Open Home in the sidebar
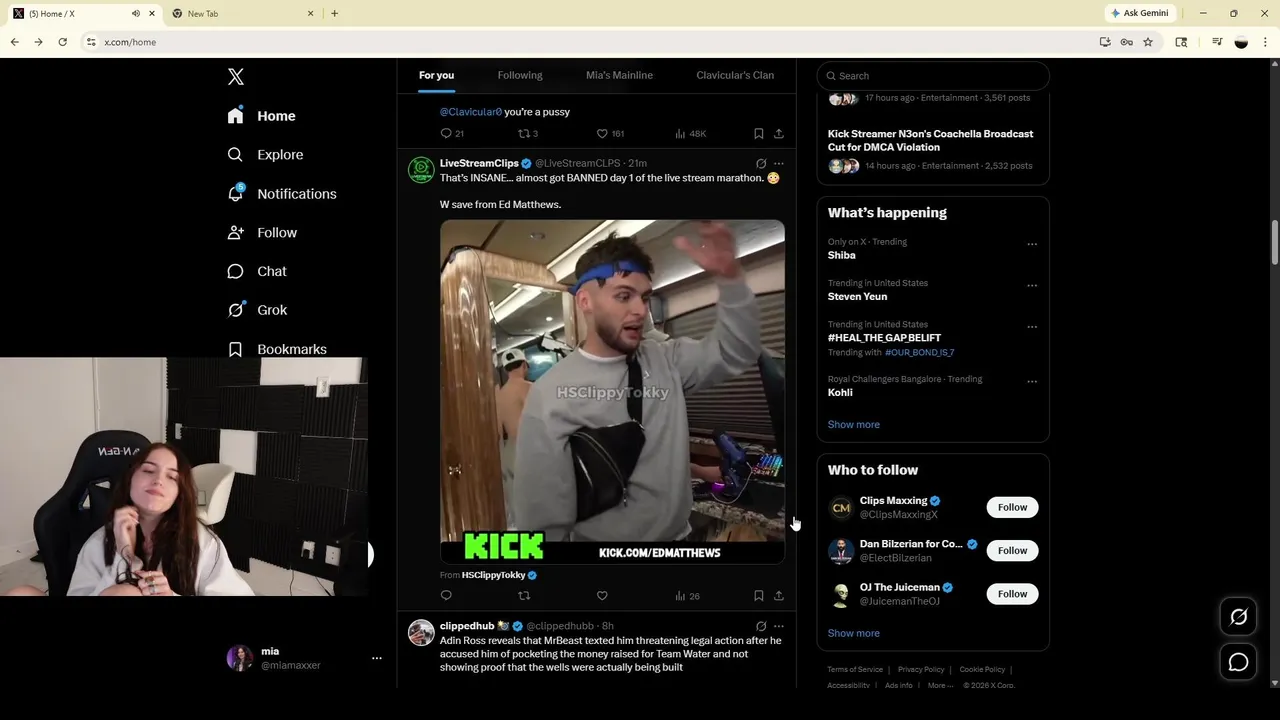 coord(262,116)
